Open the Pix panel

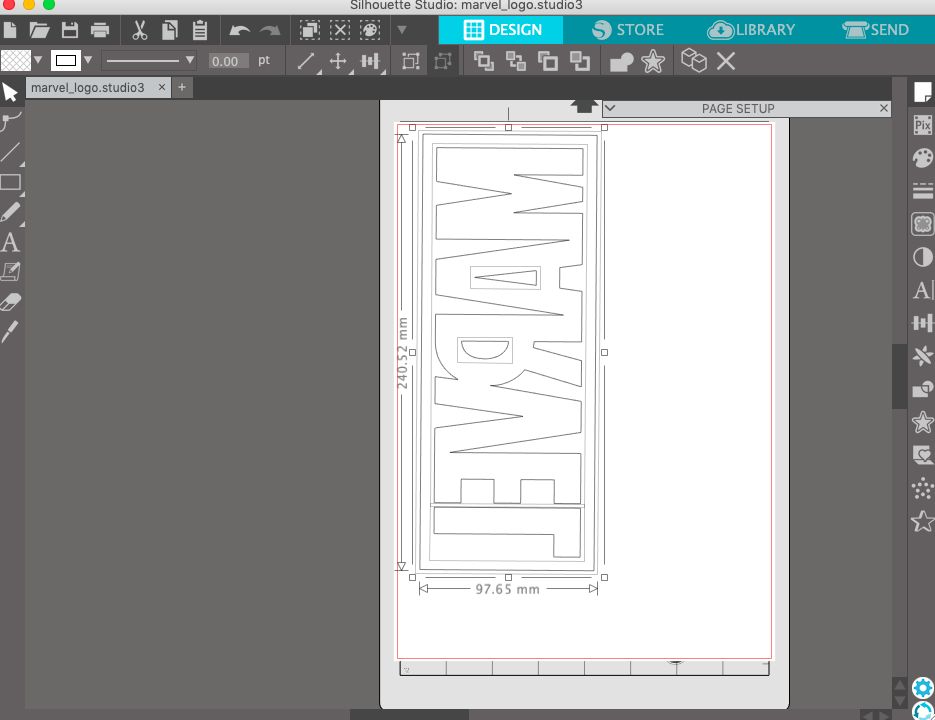click(922, 125)
